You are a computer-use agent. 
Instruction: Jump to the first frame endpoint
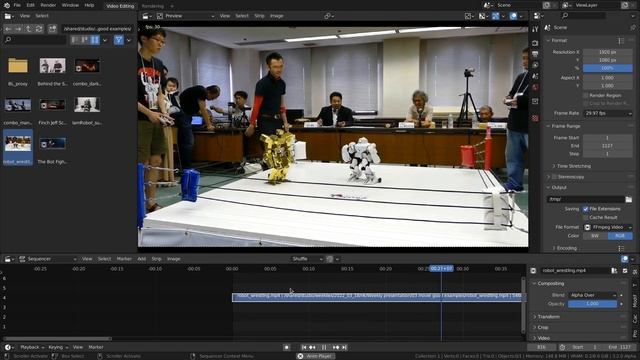(304, 347)
